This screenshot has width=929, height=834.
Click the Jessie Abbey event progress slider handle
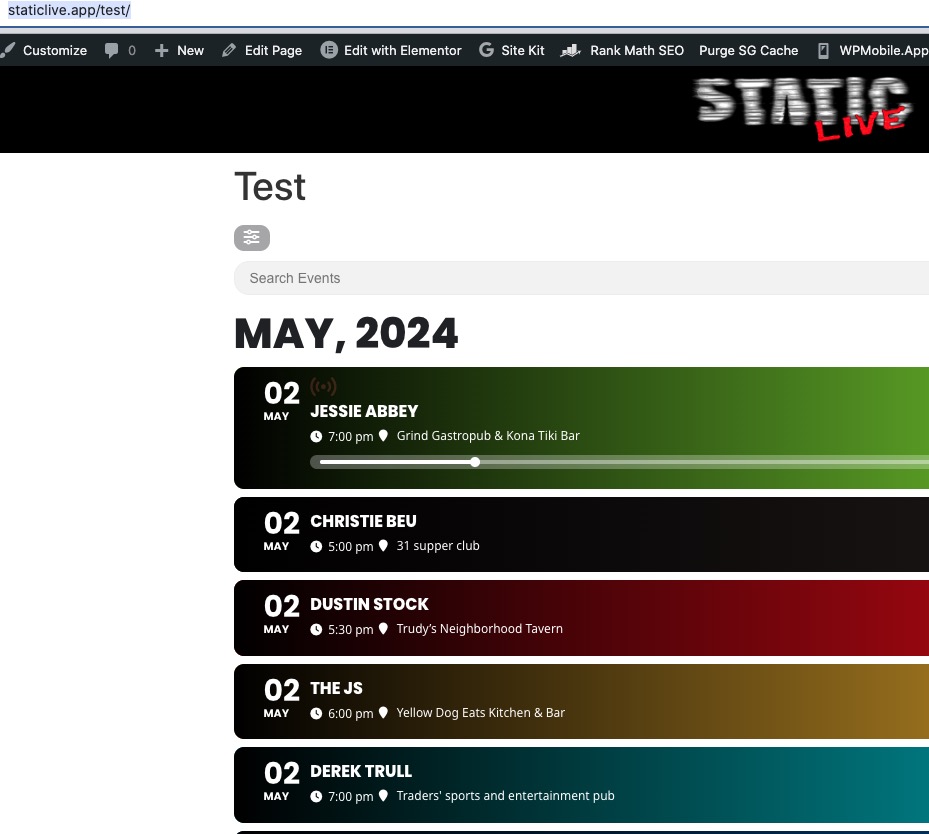475,462
